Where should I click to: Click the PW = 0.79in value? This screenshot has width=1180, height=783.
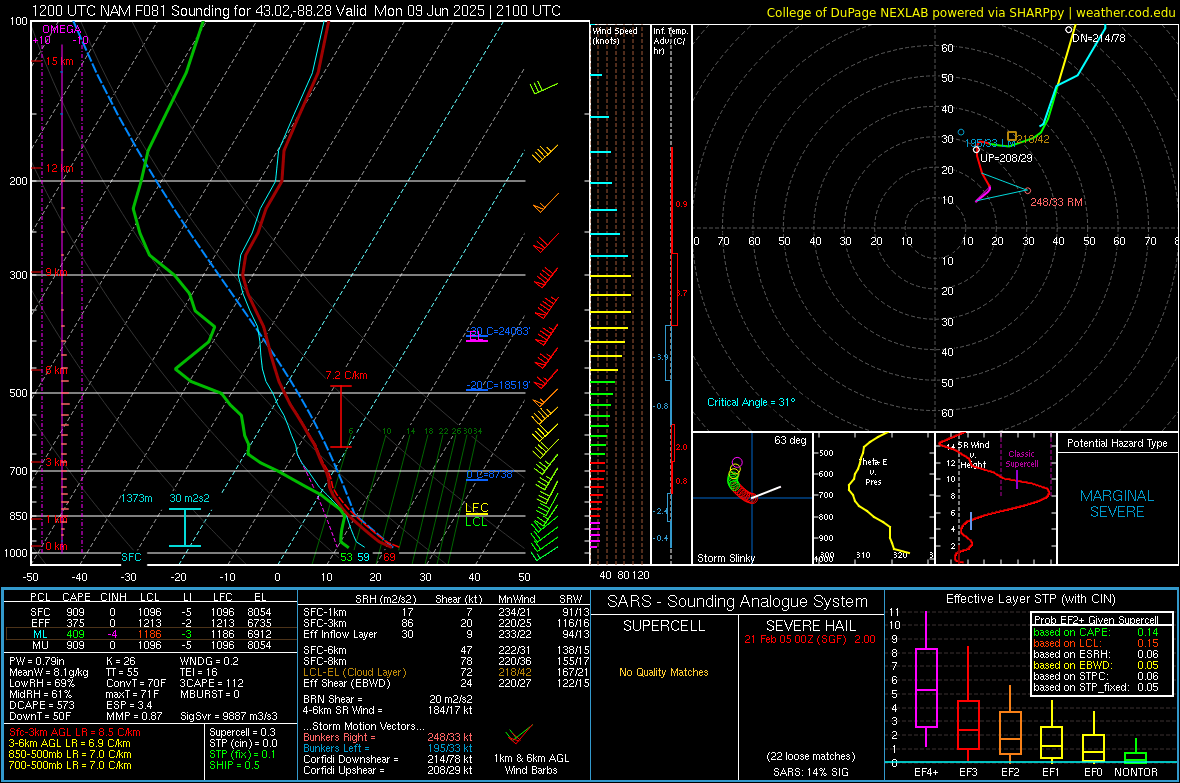click(37, 661)
